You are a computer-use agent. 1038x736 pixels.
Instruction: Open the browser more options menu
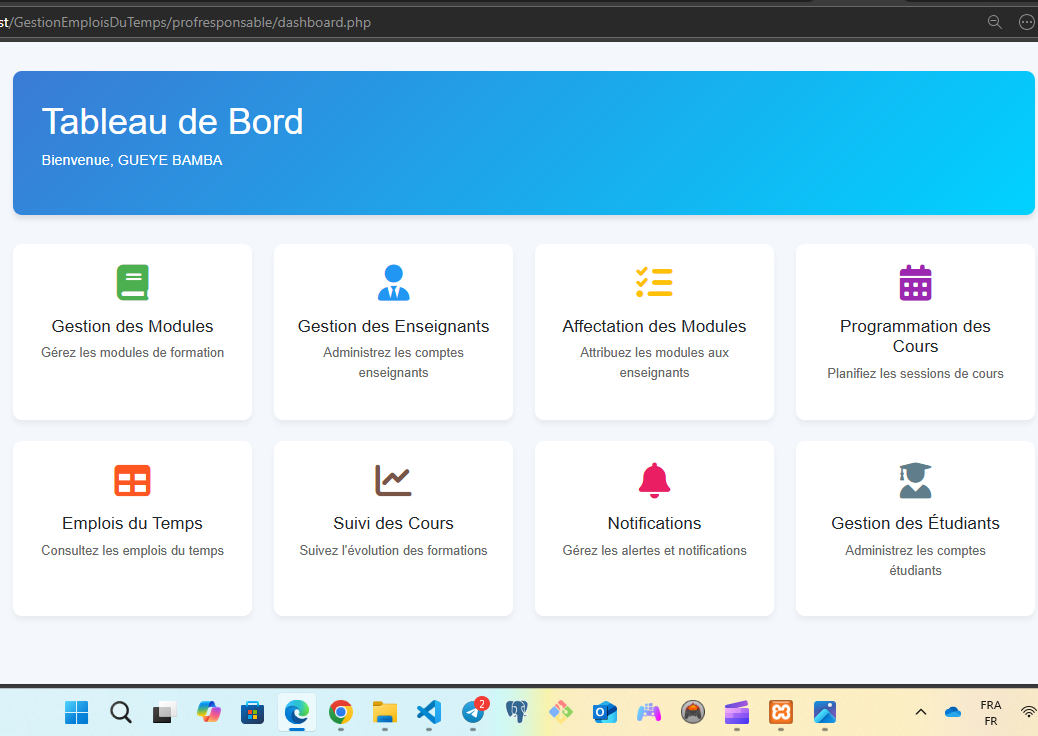coord(1026,22)
